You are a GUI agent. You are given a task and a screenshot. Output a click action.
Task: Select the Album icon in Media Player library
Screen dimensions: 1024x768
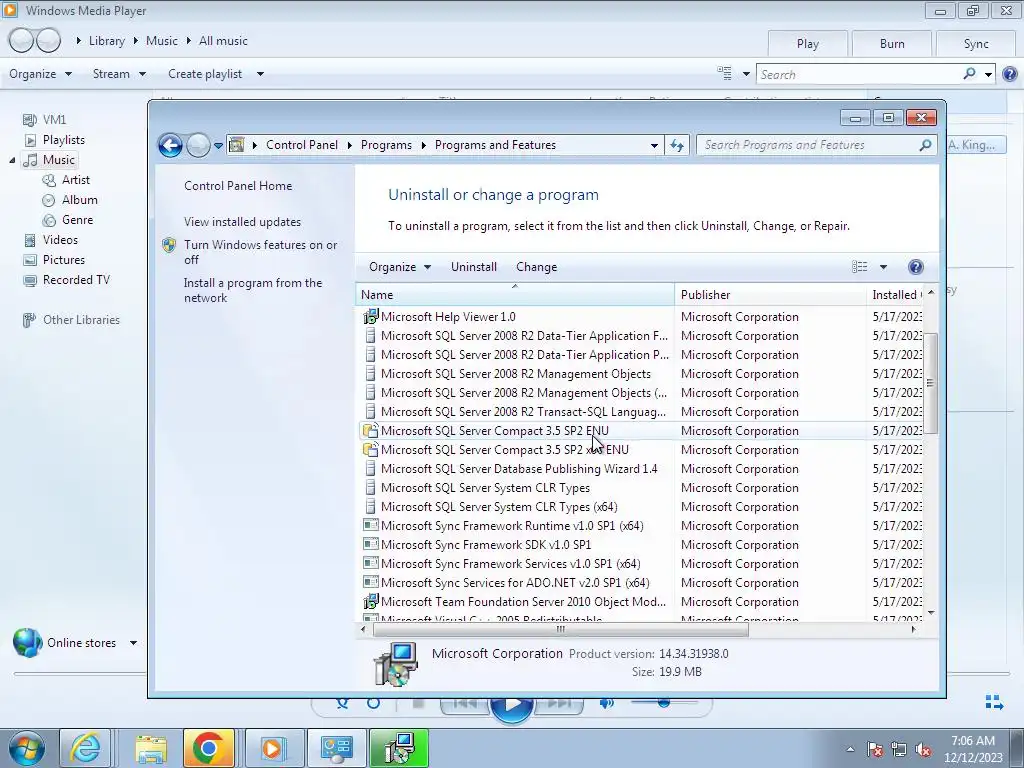(49, 200)
